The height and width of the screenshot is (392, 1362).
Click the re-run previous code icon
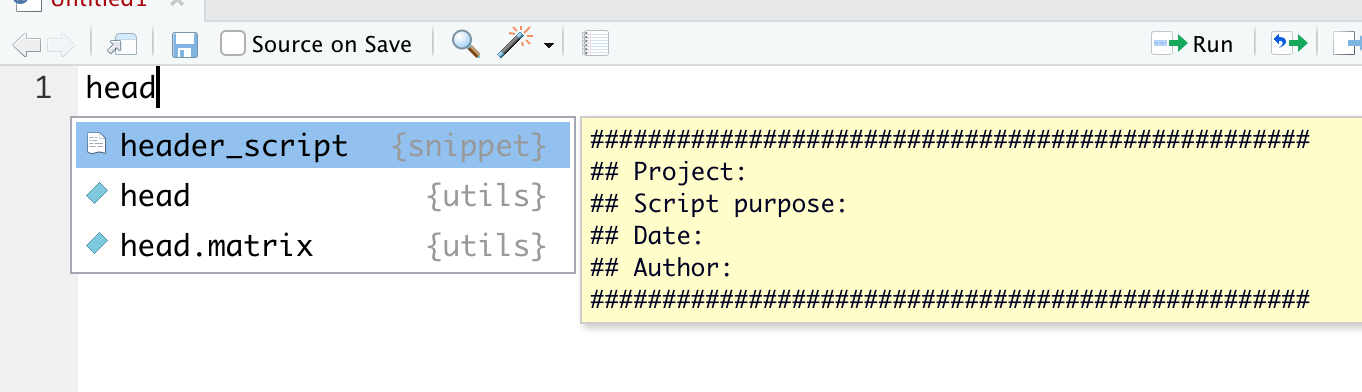(x=1289, y=44)
